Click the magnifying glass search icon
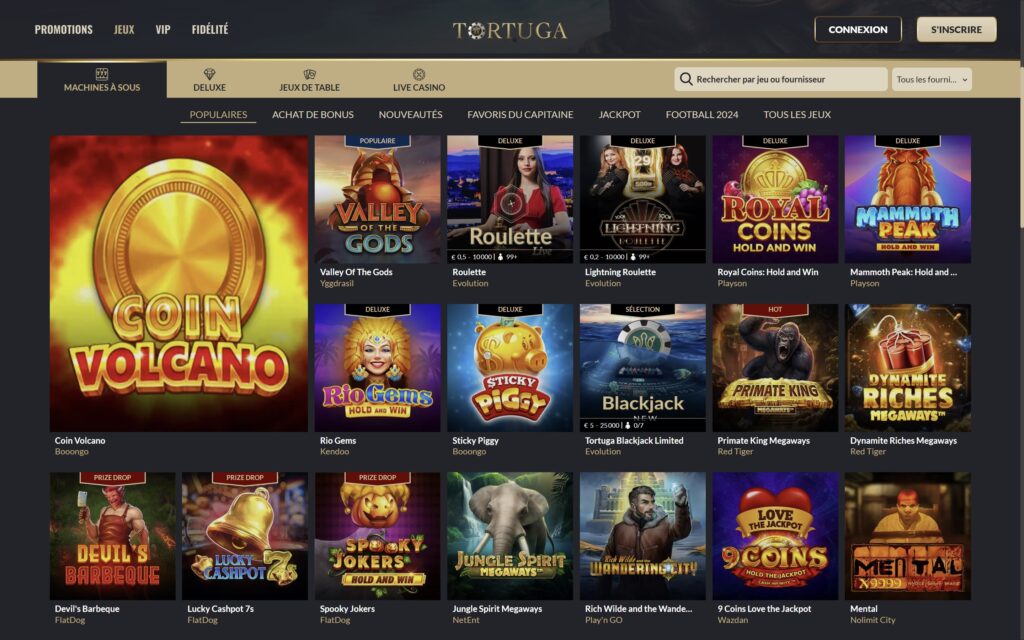Screen dimensions: 1024x640 pos(686,79)
